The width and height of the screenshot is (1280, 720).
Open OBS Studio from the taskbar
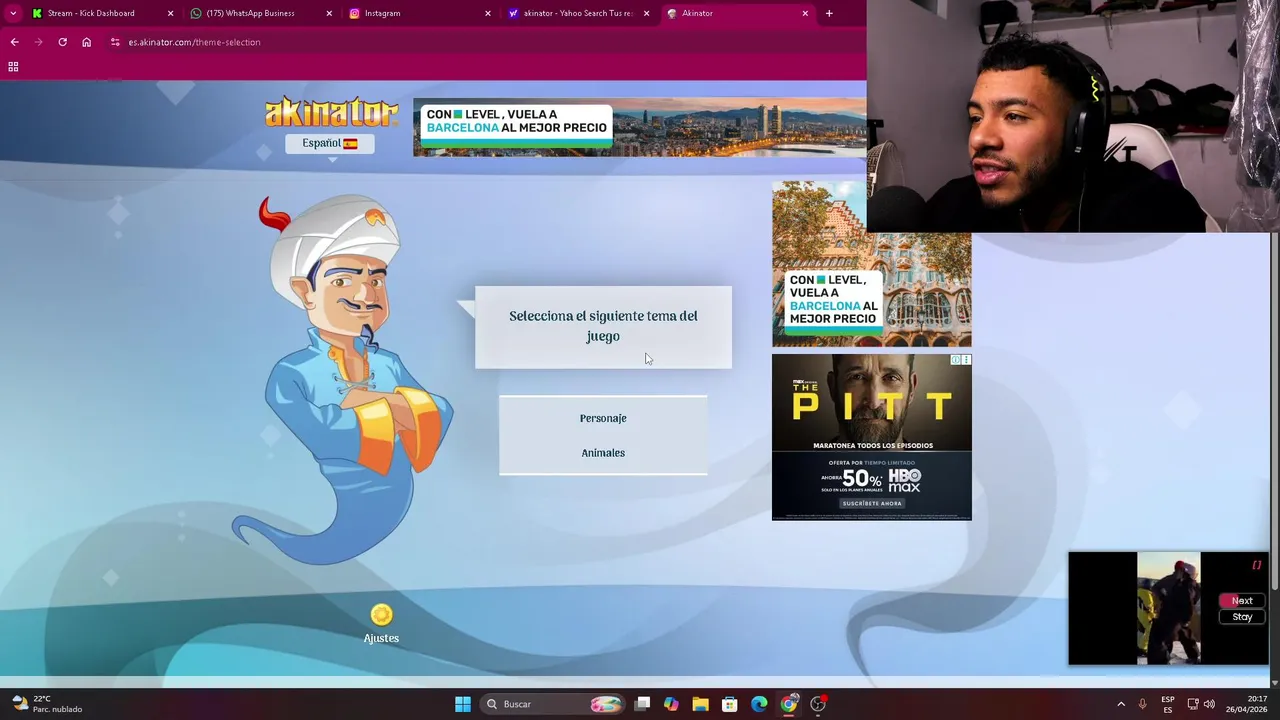pos(818,704)
